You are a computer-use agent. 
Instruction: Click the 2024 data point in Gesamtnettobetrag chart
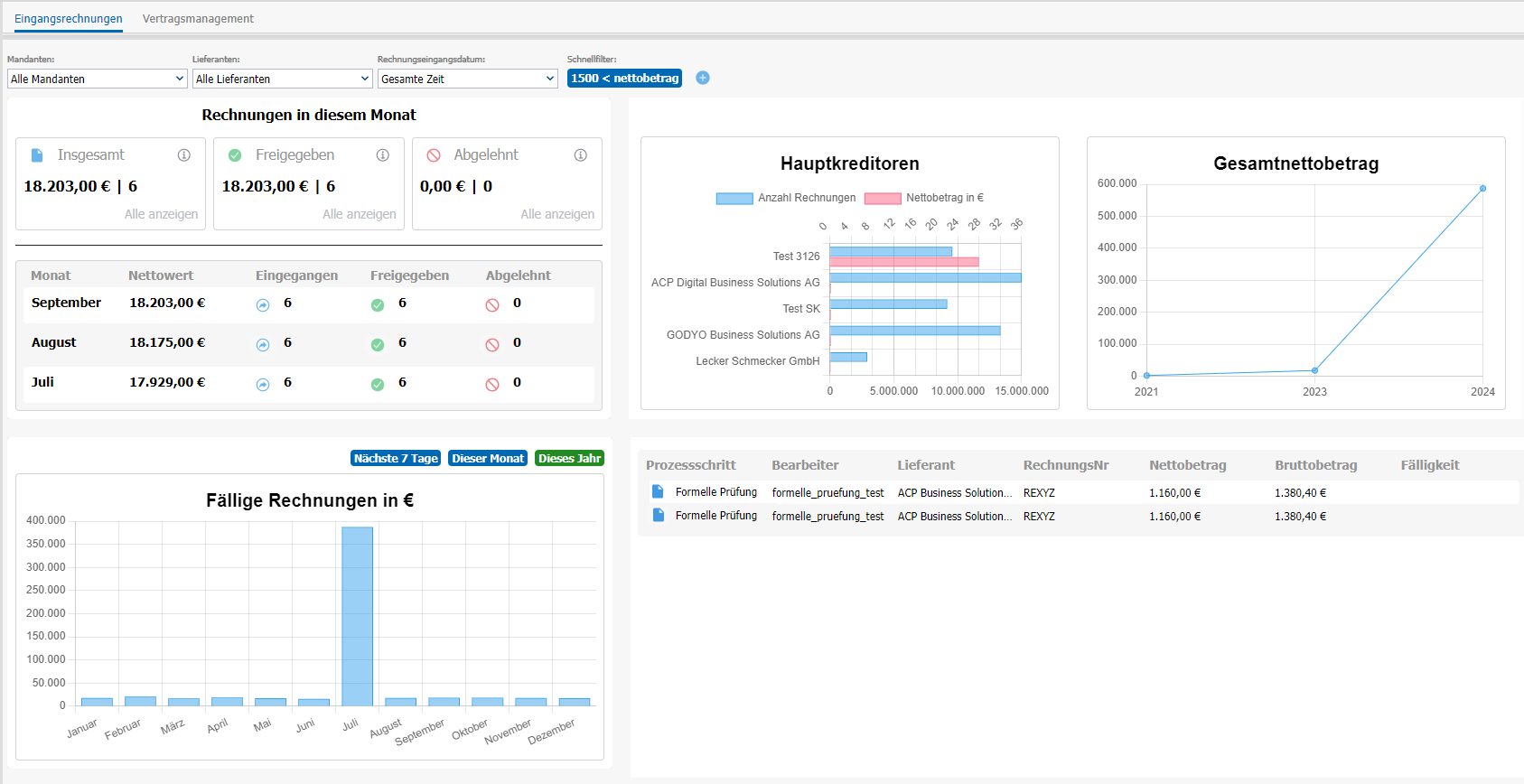pos(1482,189)
